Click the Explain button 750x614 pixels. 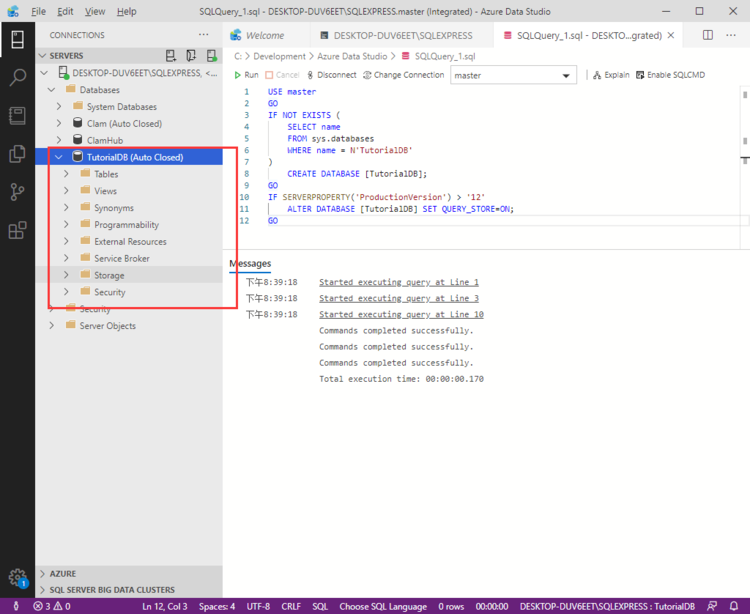(x=611, y=75)
